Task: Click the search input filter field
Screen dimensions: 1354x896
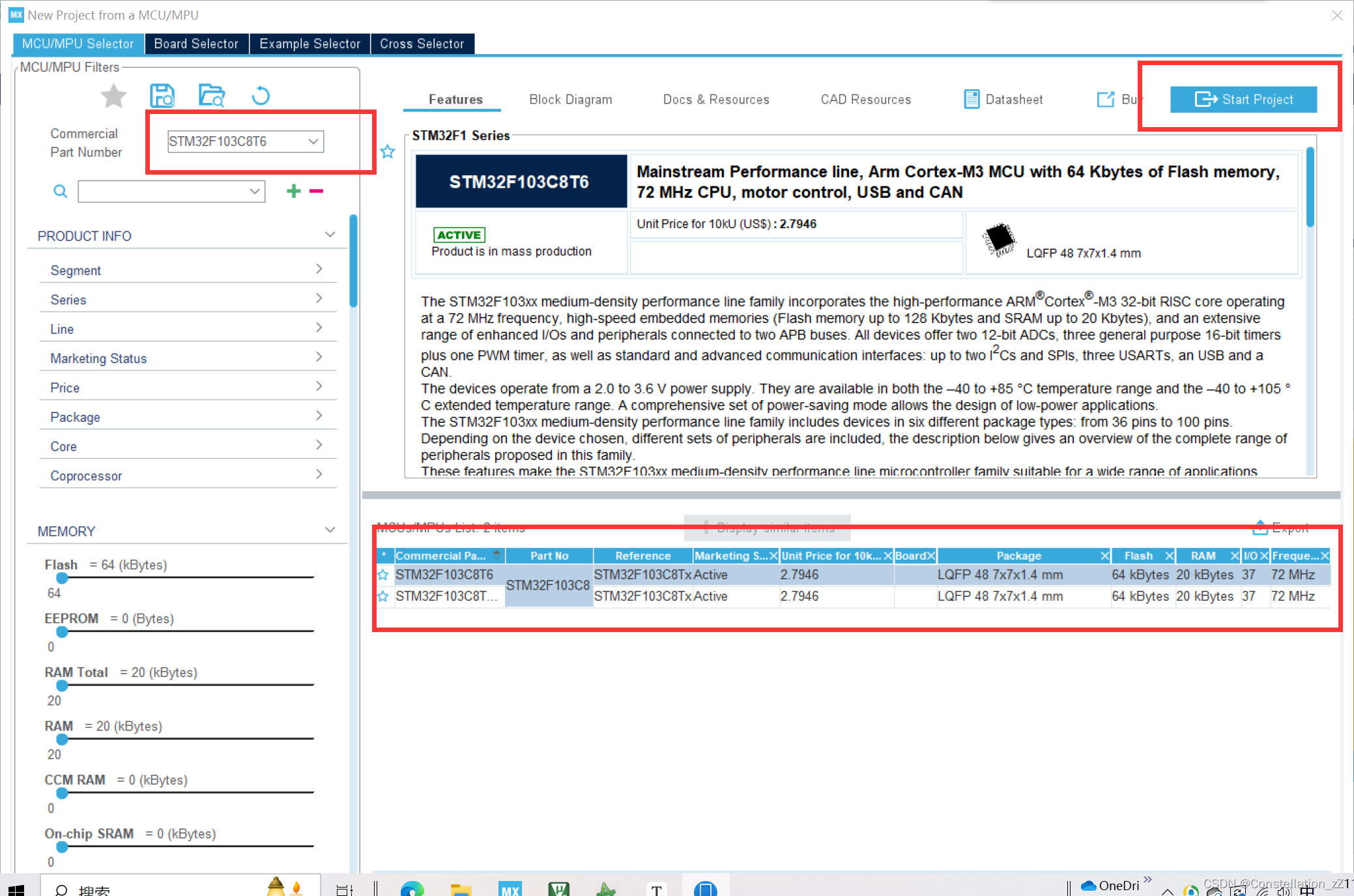Action: pos(167,190)
